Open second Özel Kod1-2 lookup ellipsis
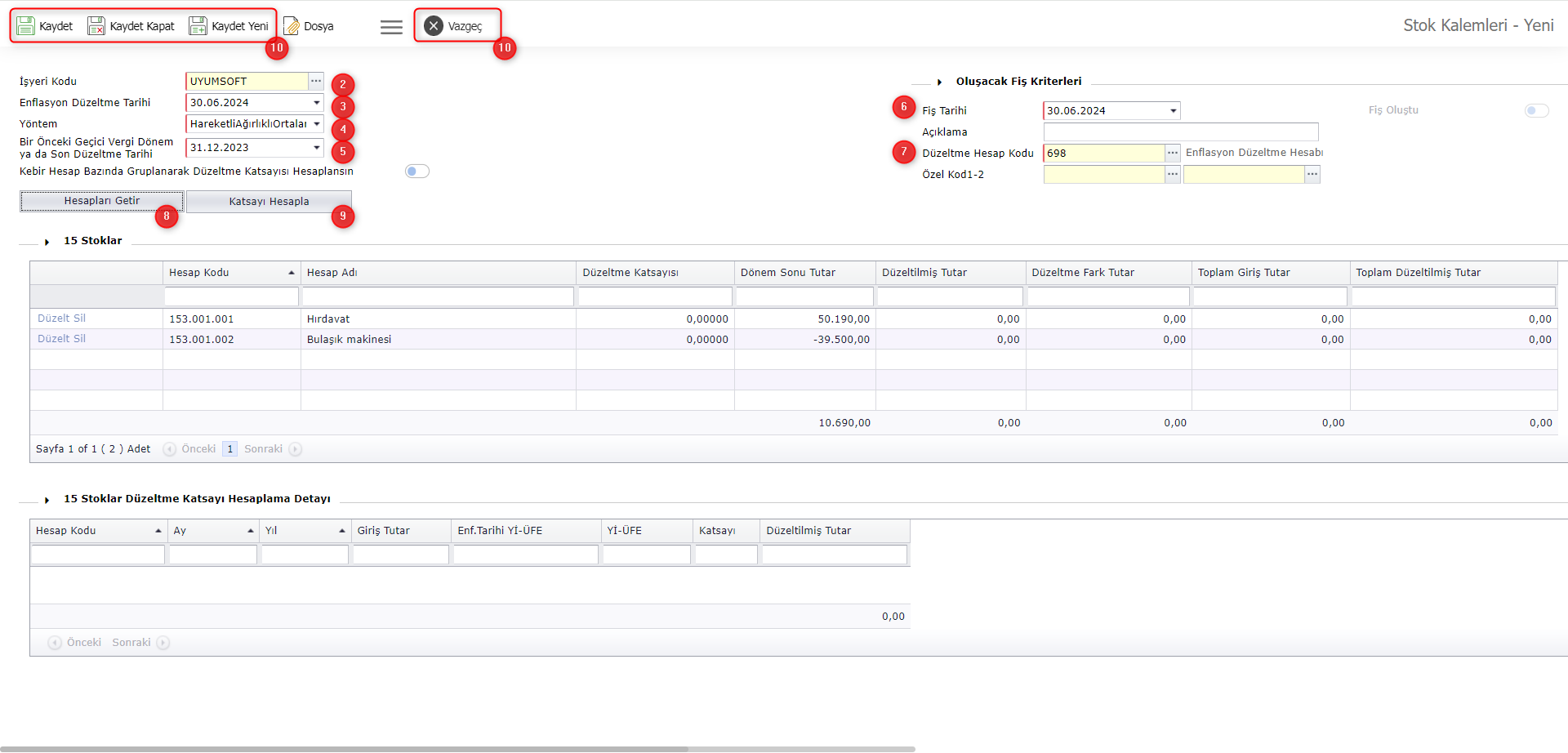This screenshot has height=753, width=1568. (1312, 174)
